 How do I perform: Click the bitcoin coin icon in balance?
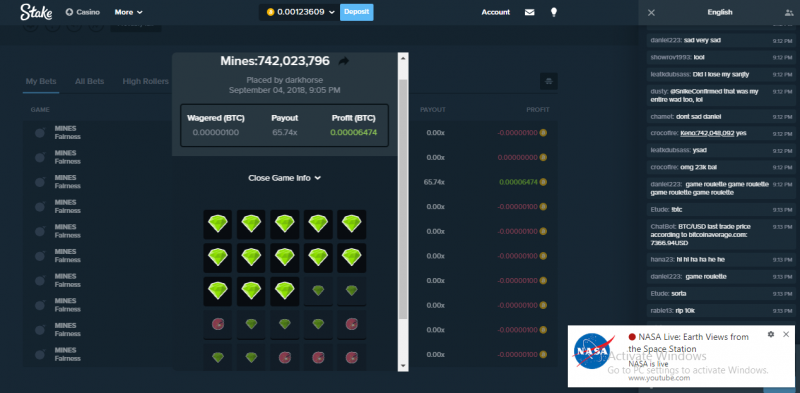(270, 12)
